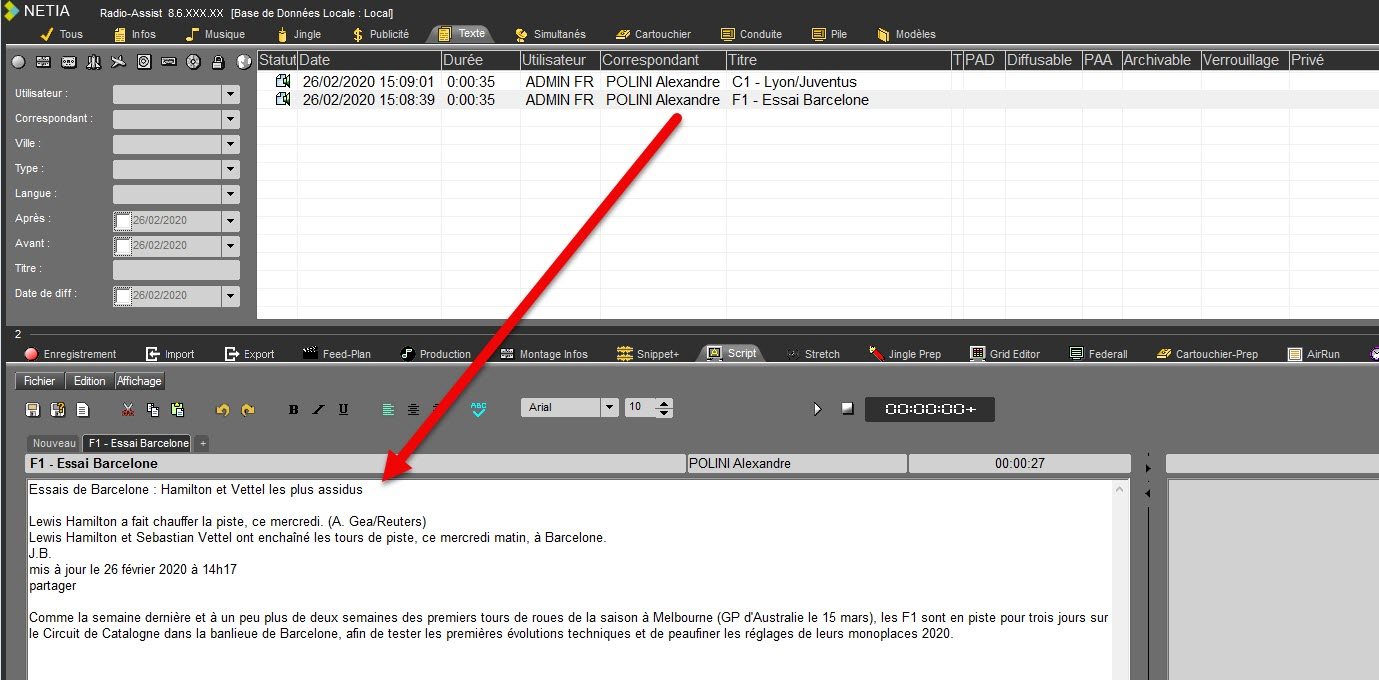Open the Arial font dropdown
The image size is (1379, 680).
609,408
